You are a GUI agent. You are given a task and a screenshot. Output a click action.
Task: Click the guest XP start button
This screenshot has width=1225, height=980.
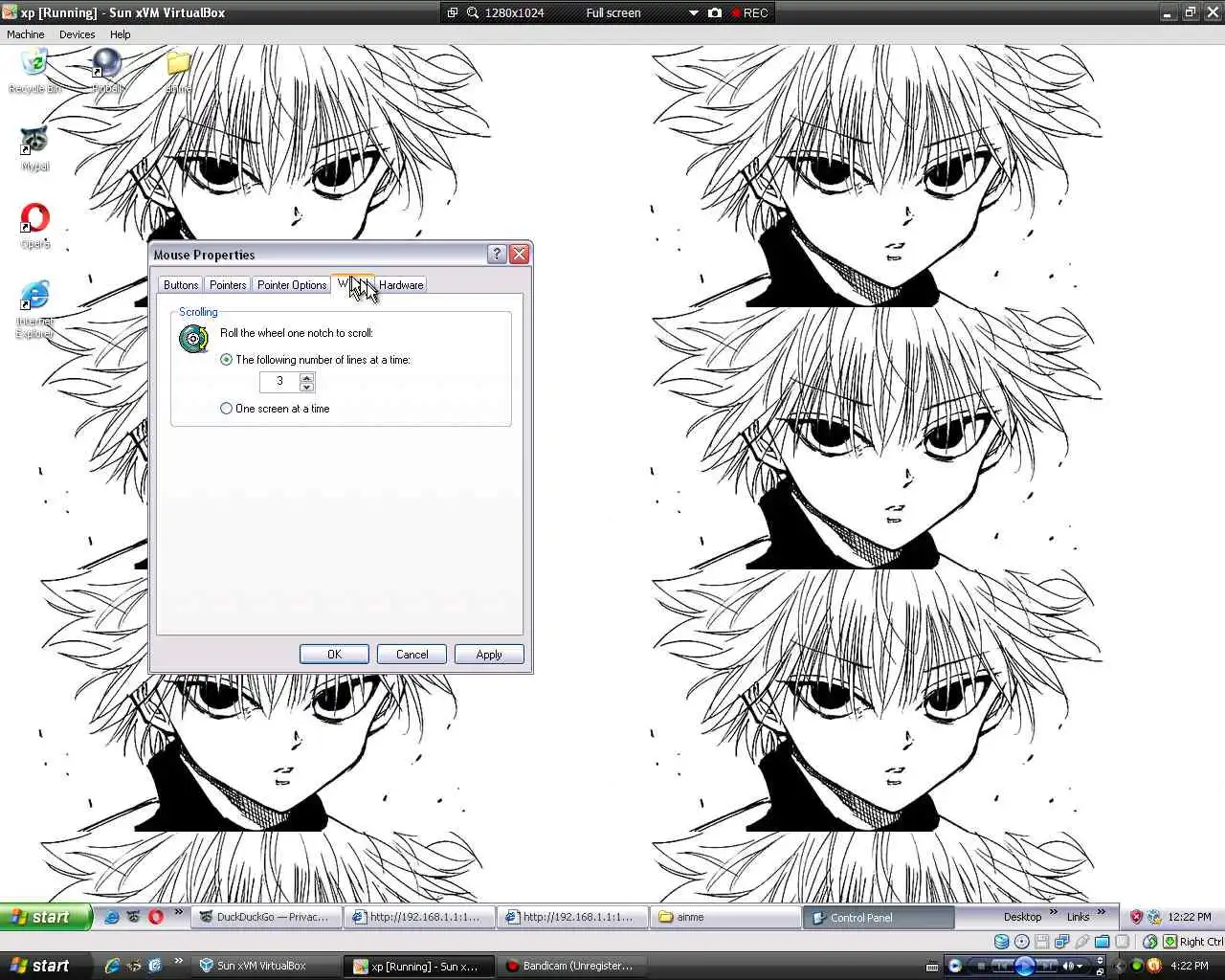coord(46,917)
